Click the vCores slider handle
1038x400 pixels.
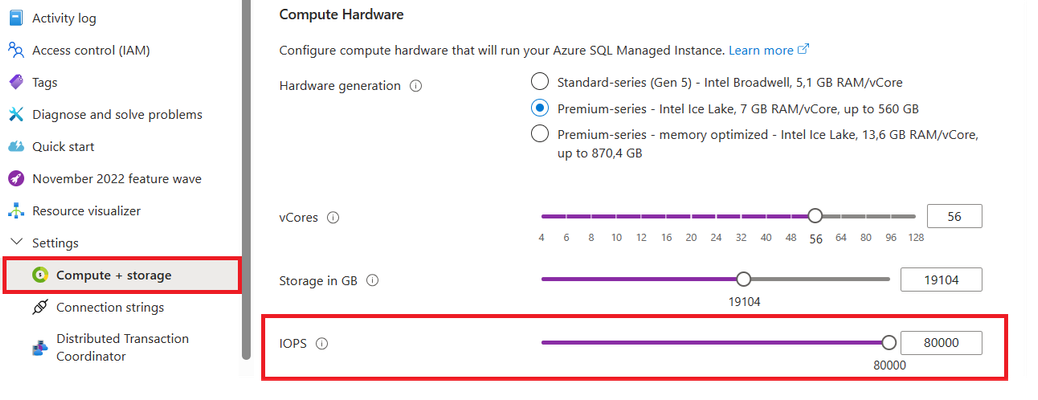pyautogui.click(x=816, y=216)
